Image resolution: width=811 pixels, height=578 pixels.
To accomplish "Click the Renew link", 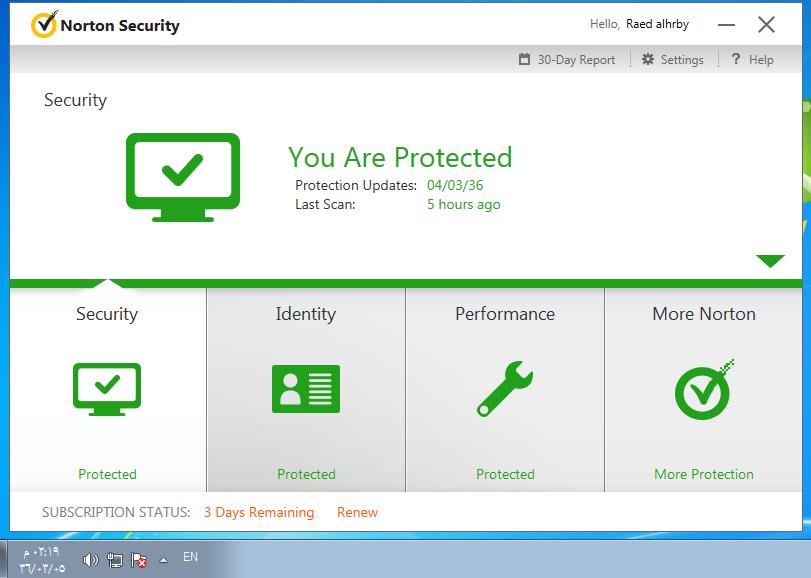I will click(x=357, y=512).
